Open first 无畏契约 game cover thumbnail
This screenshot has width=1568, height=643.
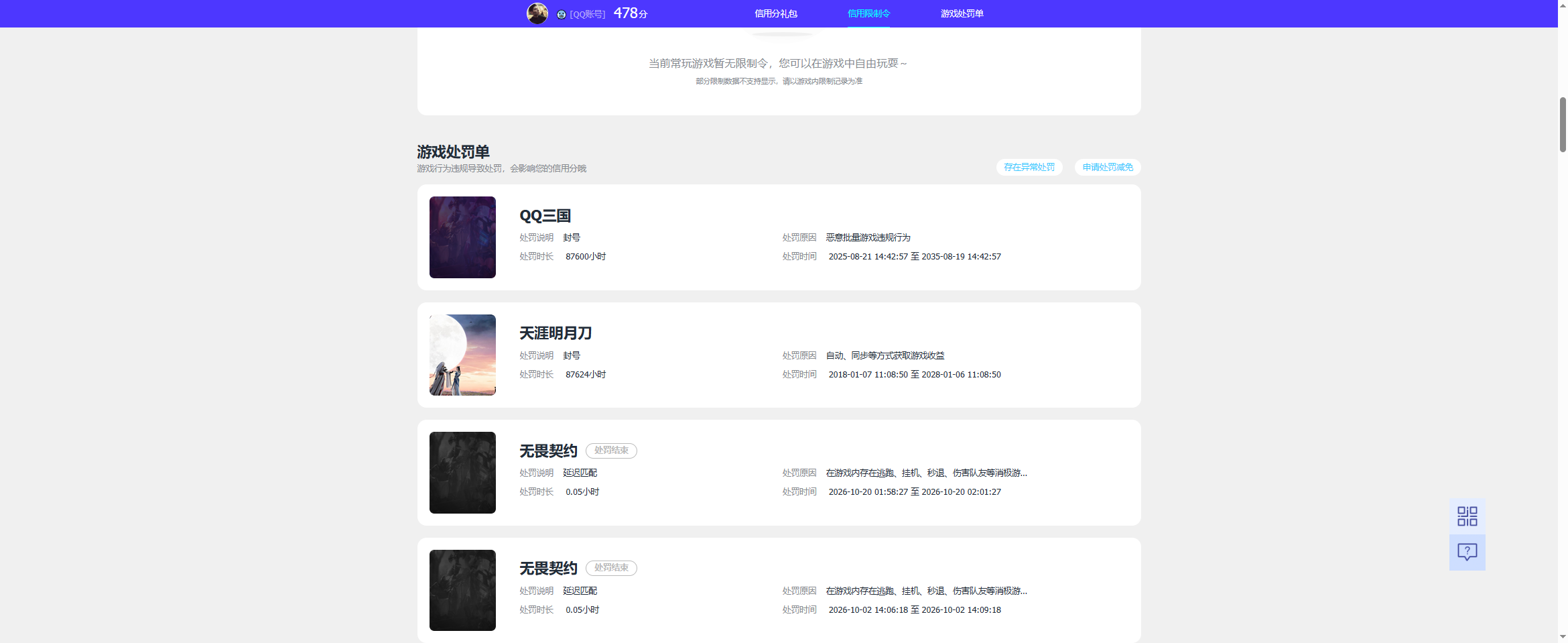[462, 473]
